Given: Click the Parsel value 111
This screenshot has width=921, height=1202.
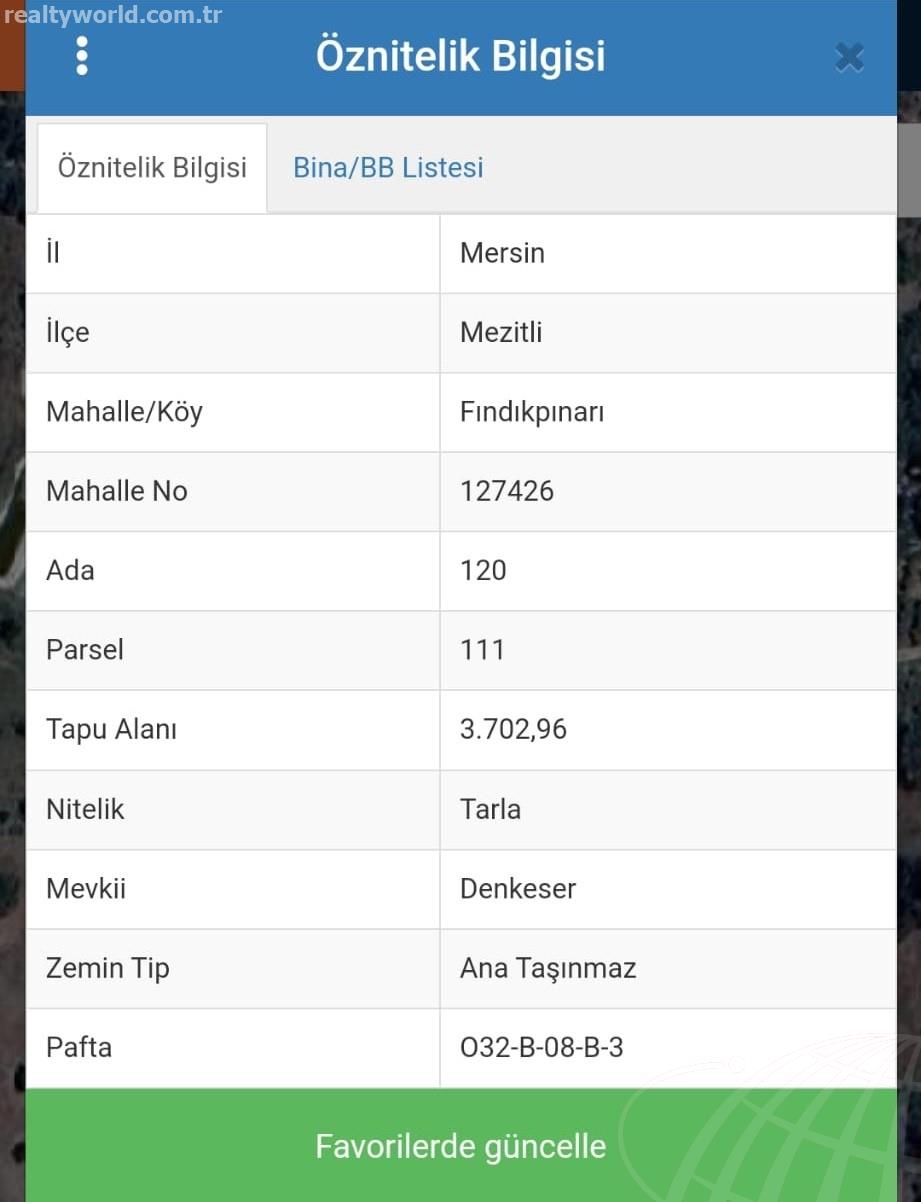Looking at the screenshot, I should 482,650.
